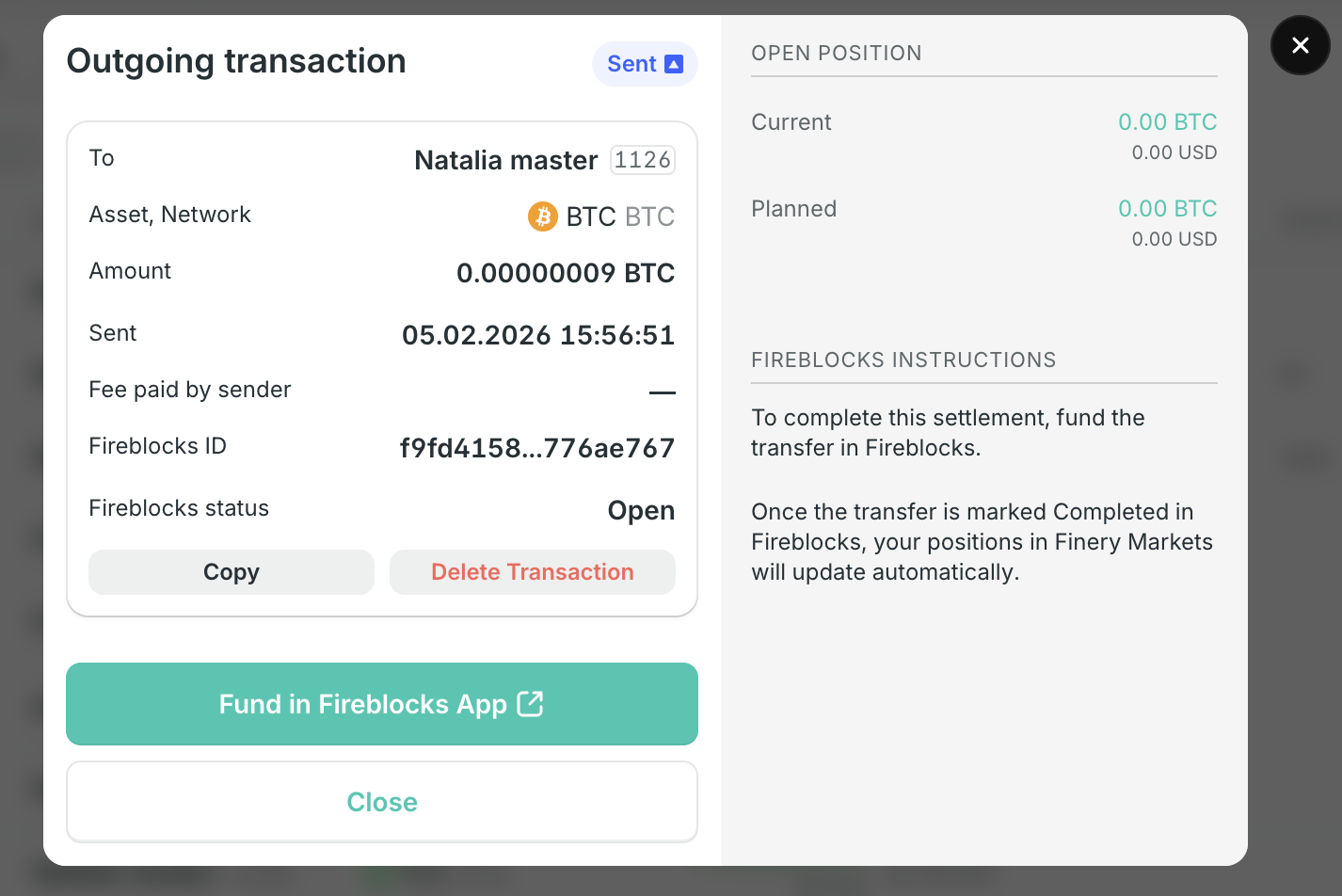This screenshot has width=1342, height=896.
Task: Click the Sent status badge
Action: tap(645, 64)
